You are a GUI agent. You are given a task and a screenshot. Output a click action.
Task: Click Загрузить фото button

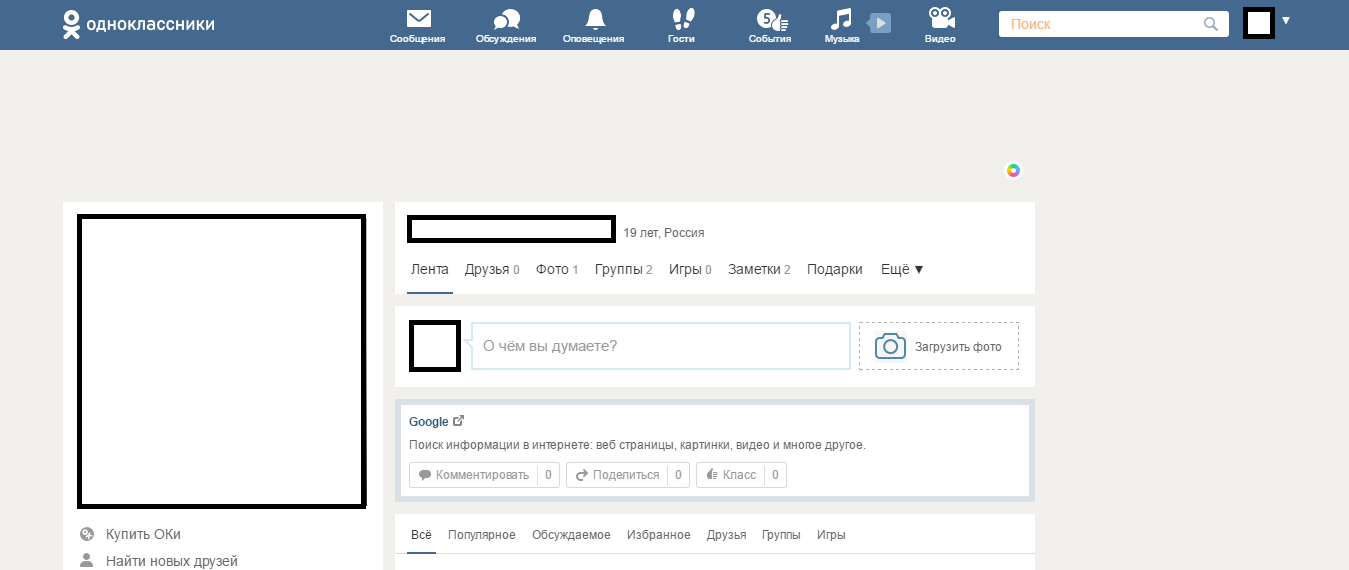point(939,346)
